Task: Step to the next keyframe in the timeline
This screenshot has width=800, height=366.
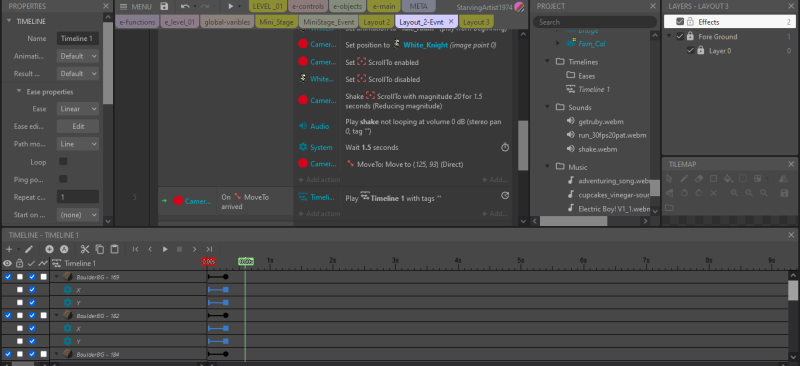Action: [194, 249]
